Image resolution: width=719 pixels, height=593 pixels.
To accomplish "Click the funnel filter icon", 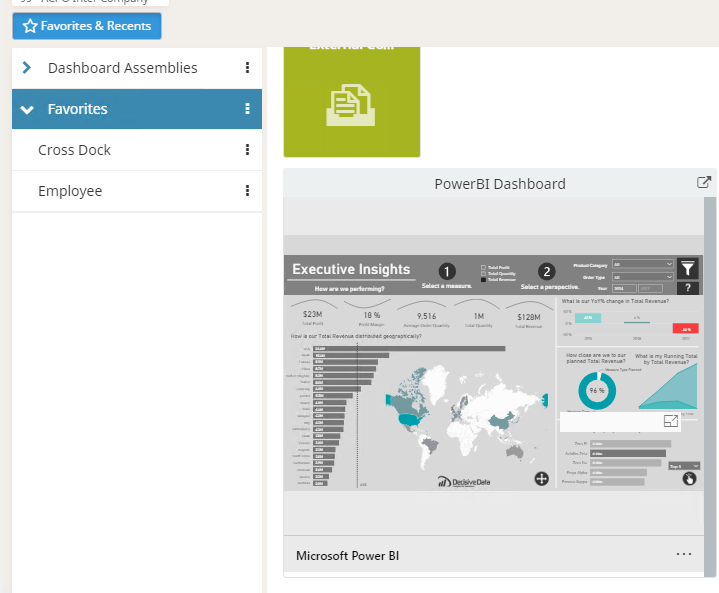I will click(x=687, y=269).
